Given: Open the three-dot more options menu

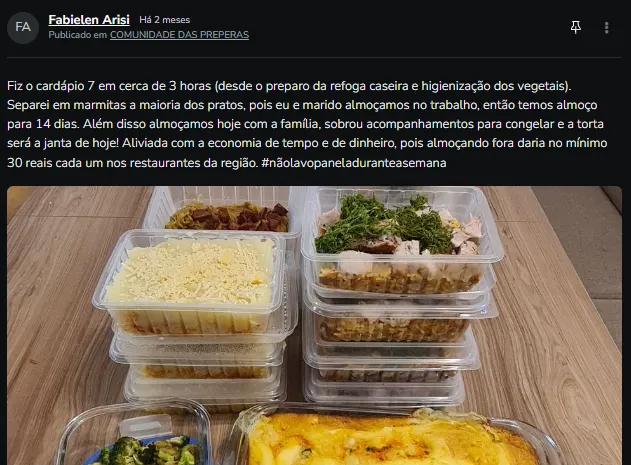Looking at the screenshot, I should (606, 27).
